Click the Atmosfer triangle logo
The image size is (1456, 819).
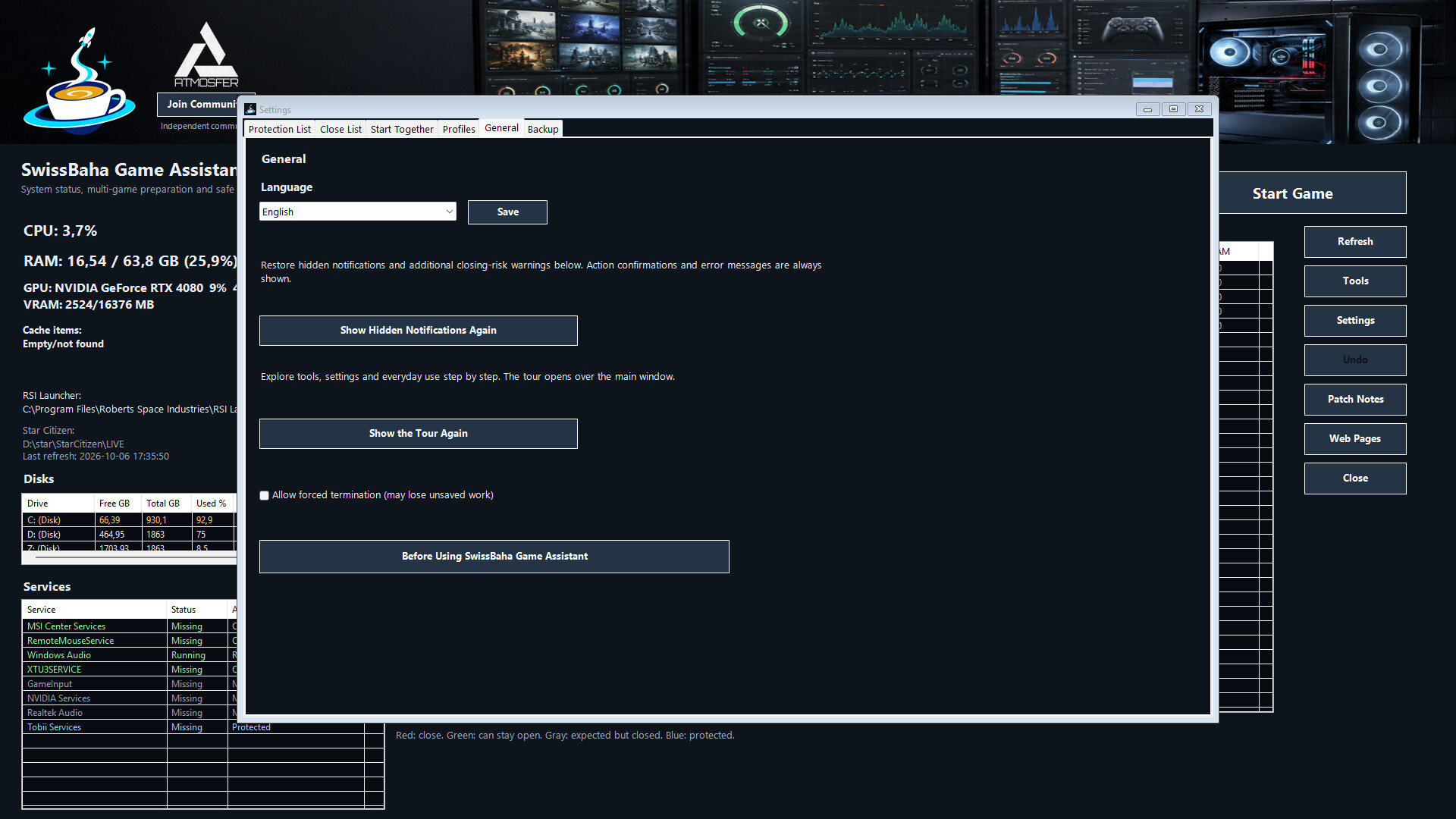(x=206, y=55)
